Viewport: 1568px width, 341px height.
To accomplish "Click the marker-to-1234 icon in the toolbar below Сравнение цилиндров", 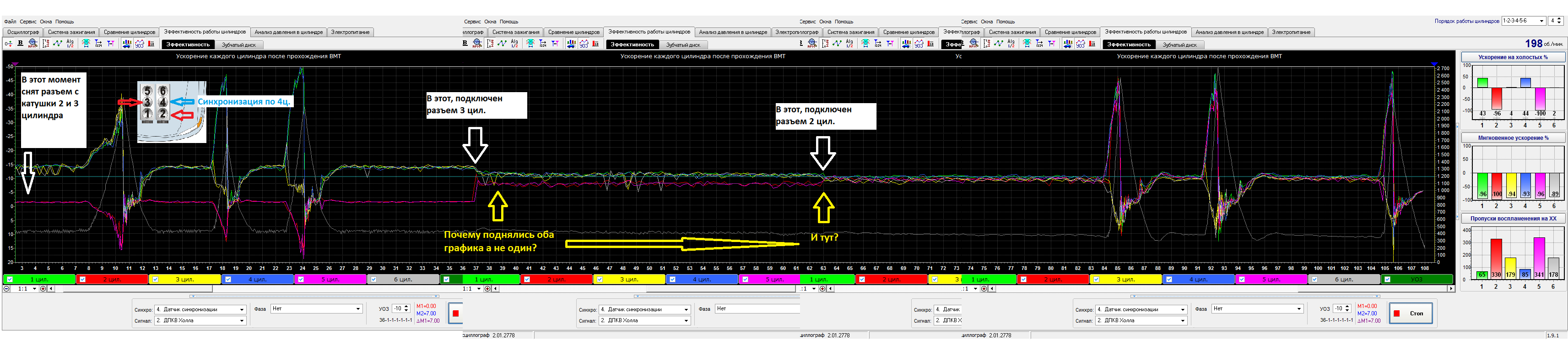I will click(98, 44).
